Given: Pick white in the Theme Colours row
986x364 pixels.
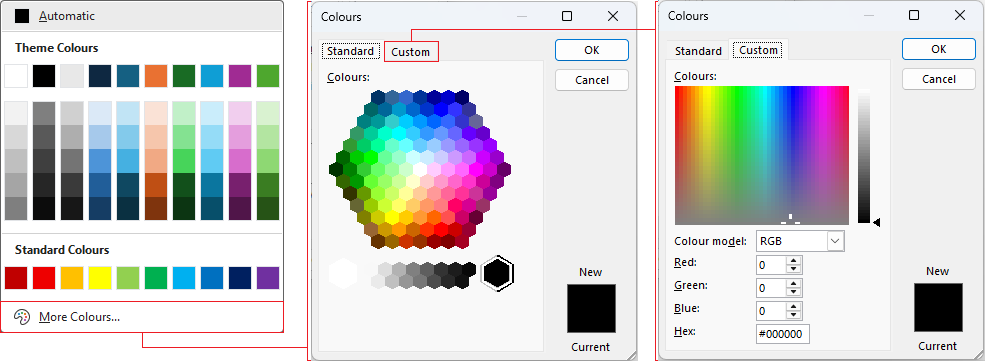Looking at the screenshot, I should (x=16, y=75).
